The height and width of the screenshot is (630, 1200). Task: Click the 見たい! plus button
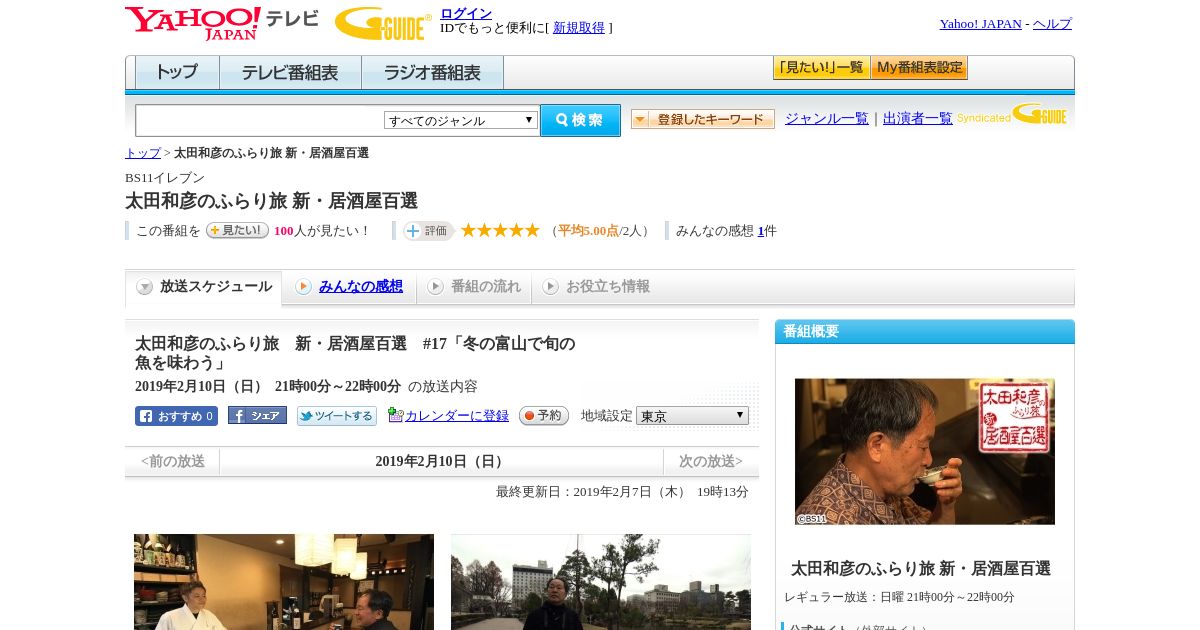click(x=237, y=230)
